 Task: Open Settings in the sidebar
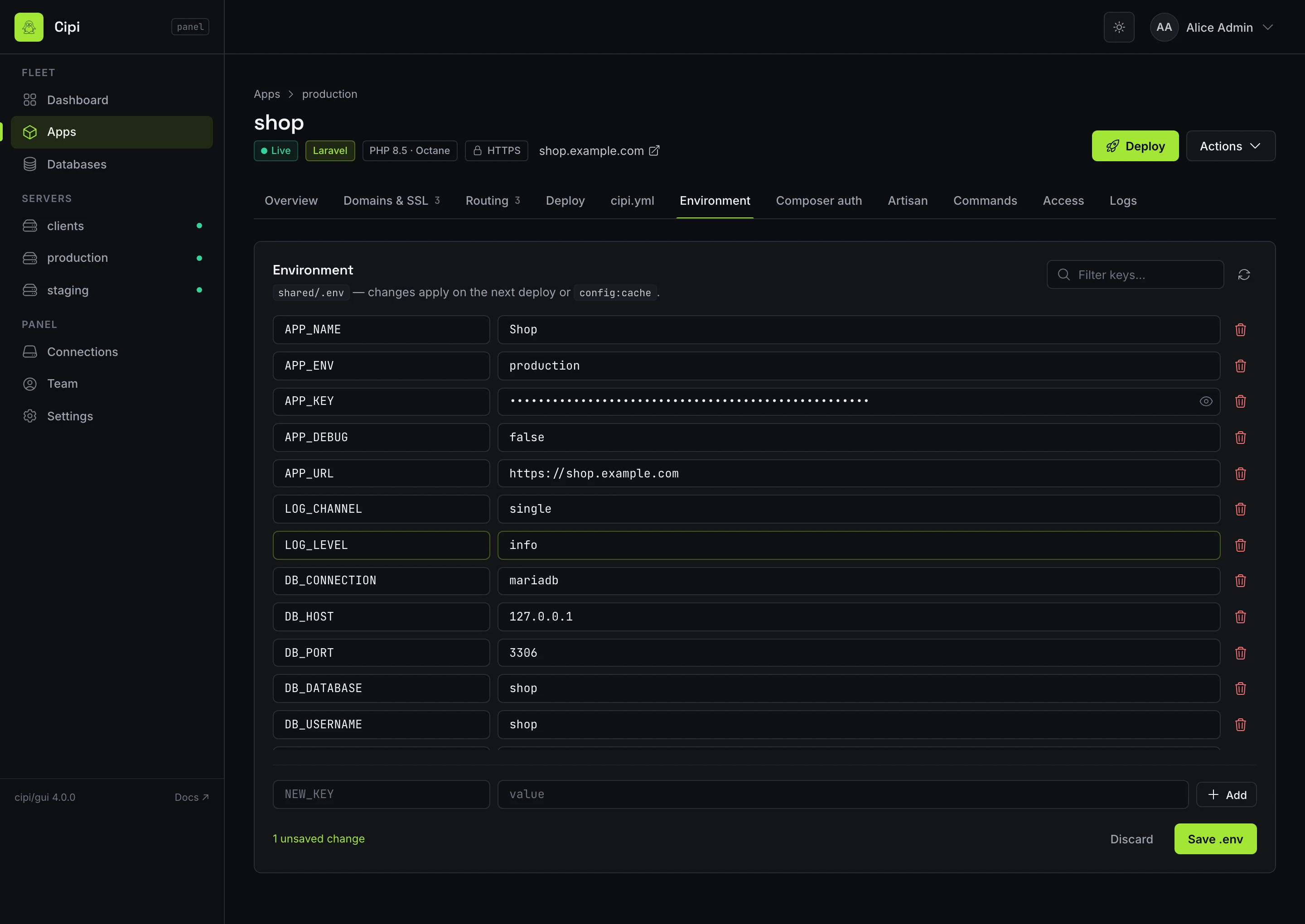[x=111, y=416]
